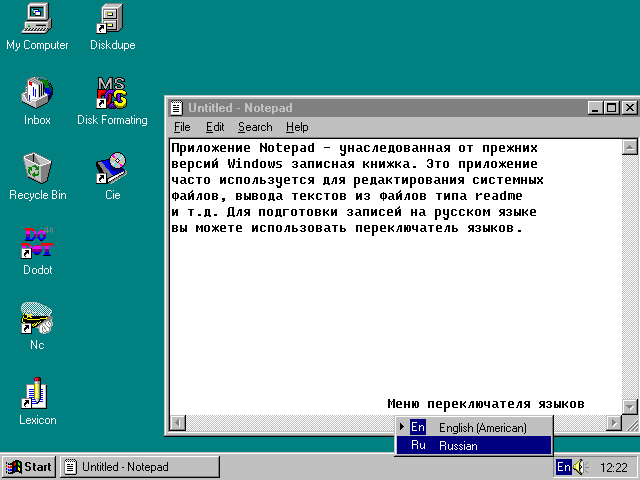The image size is (640, 480).
Task: Open the Dodot desktop icon
Action: click(x=37, y=243)
